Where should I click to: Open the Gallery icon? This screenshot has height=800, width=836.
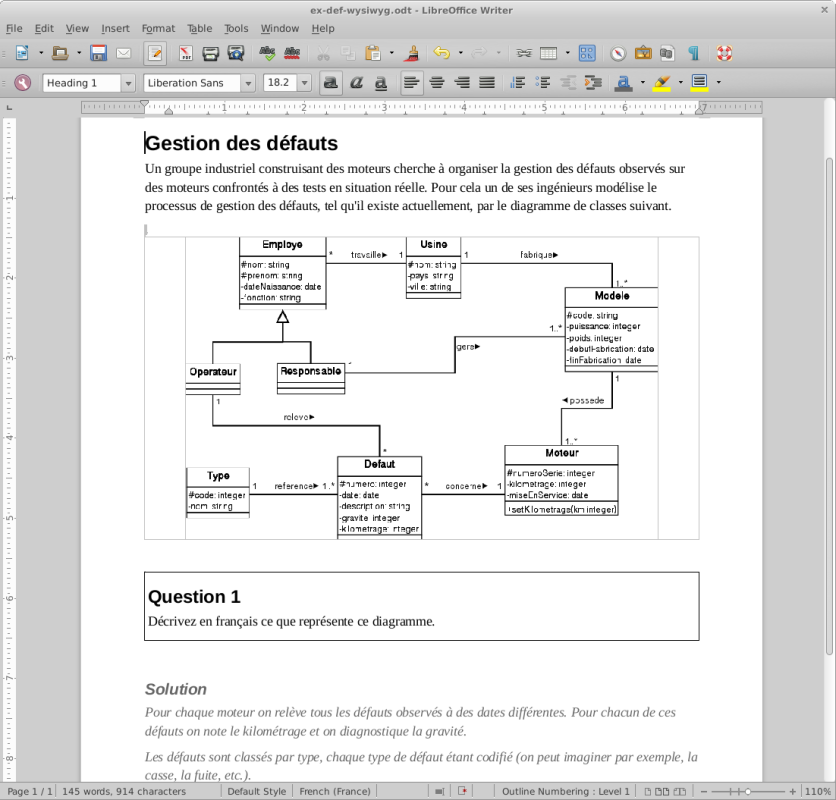[x=643, y=53]
